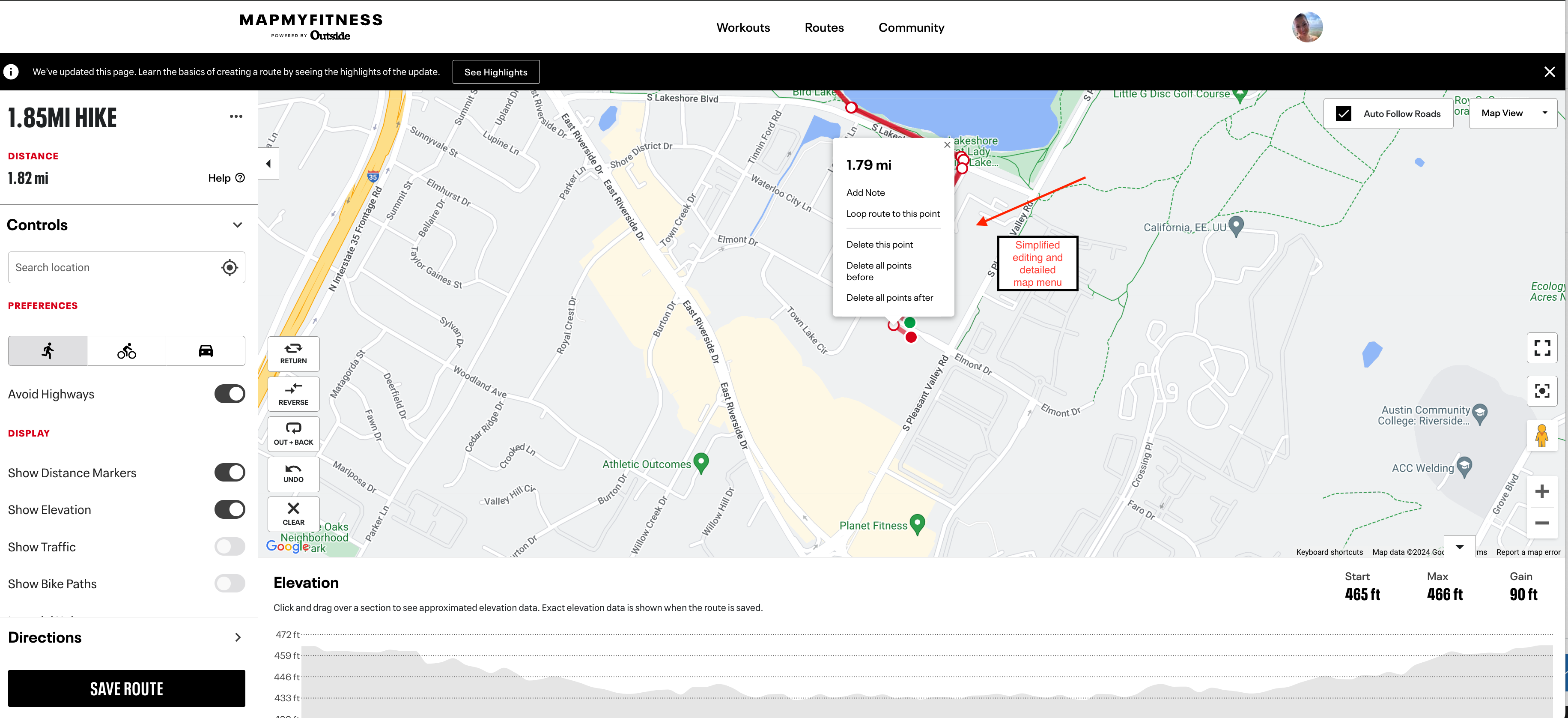The image size is (1568, 718).
Task: Select the walking/running activity icon
Action: (48, 351)
